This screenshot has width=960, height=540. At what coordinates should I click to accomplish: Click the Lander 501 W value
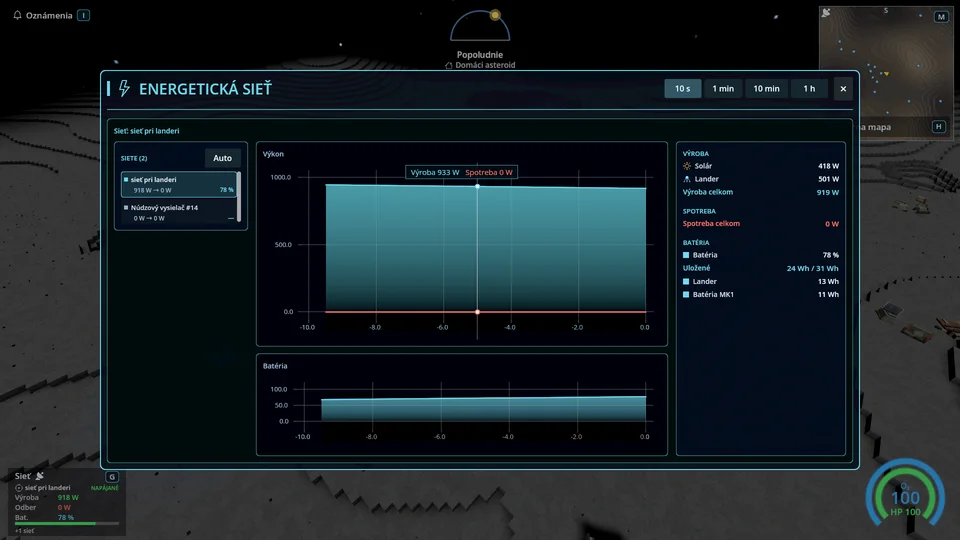(x=828, y=179)
